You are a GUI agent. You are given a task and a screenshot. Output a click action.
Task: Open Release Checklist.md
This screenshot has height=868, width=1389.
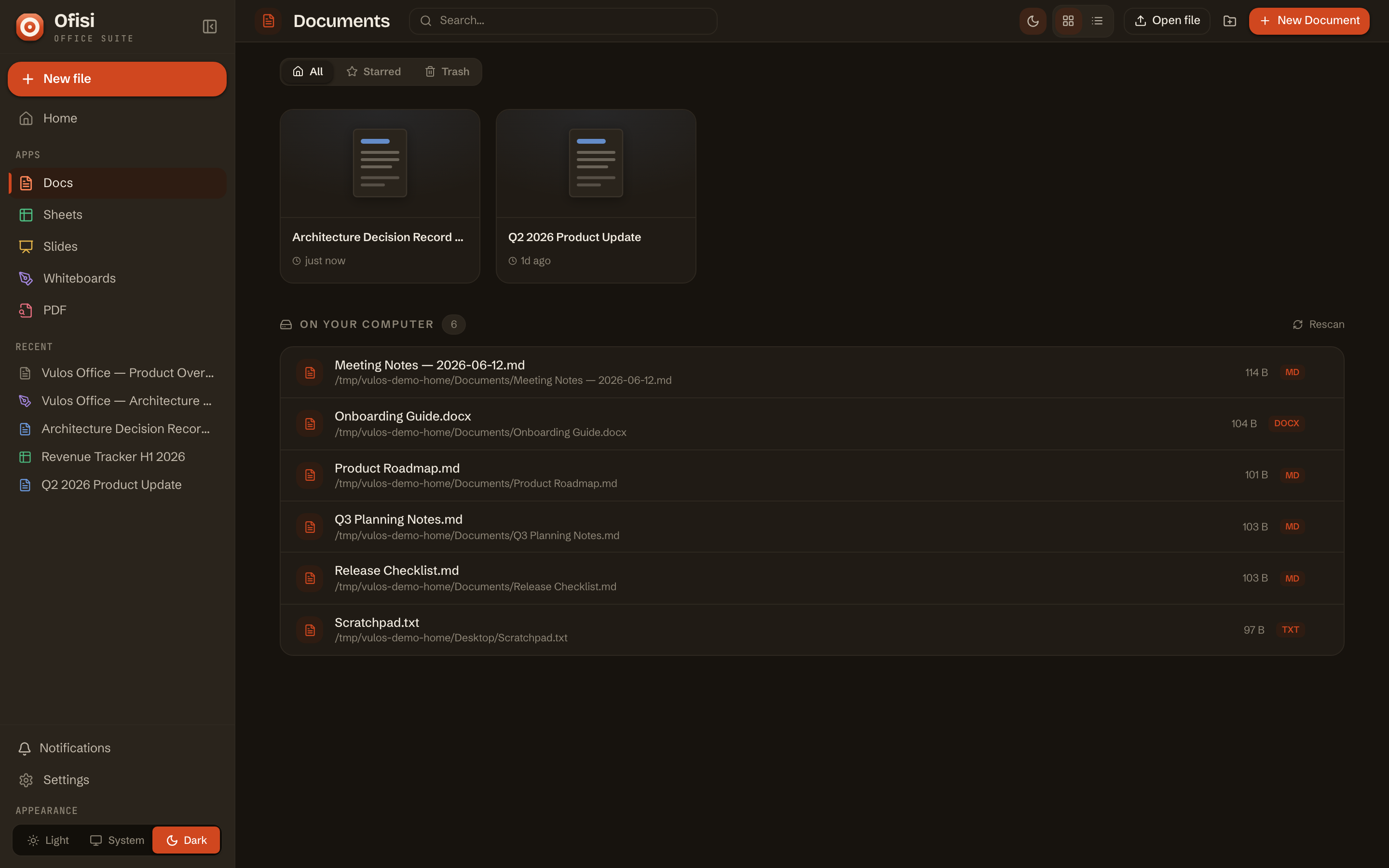pos(812,578)
